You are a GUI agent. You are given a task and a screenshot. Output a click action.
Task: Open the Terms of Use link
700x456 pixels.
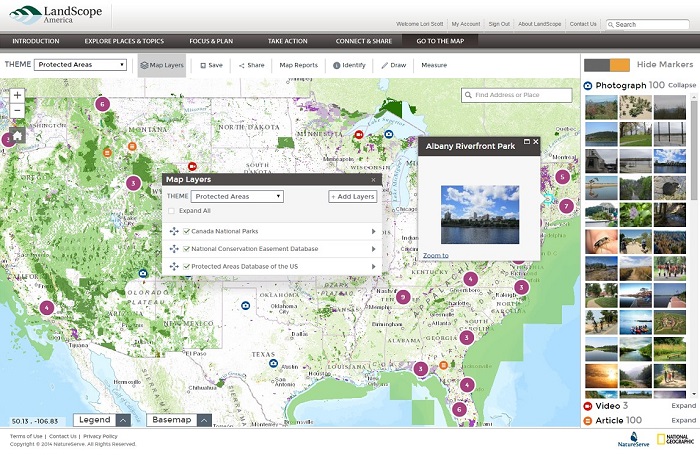pos(26,436)
